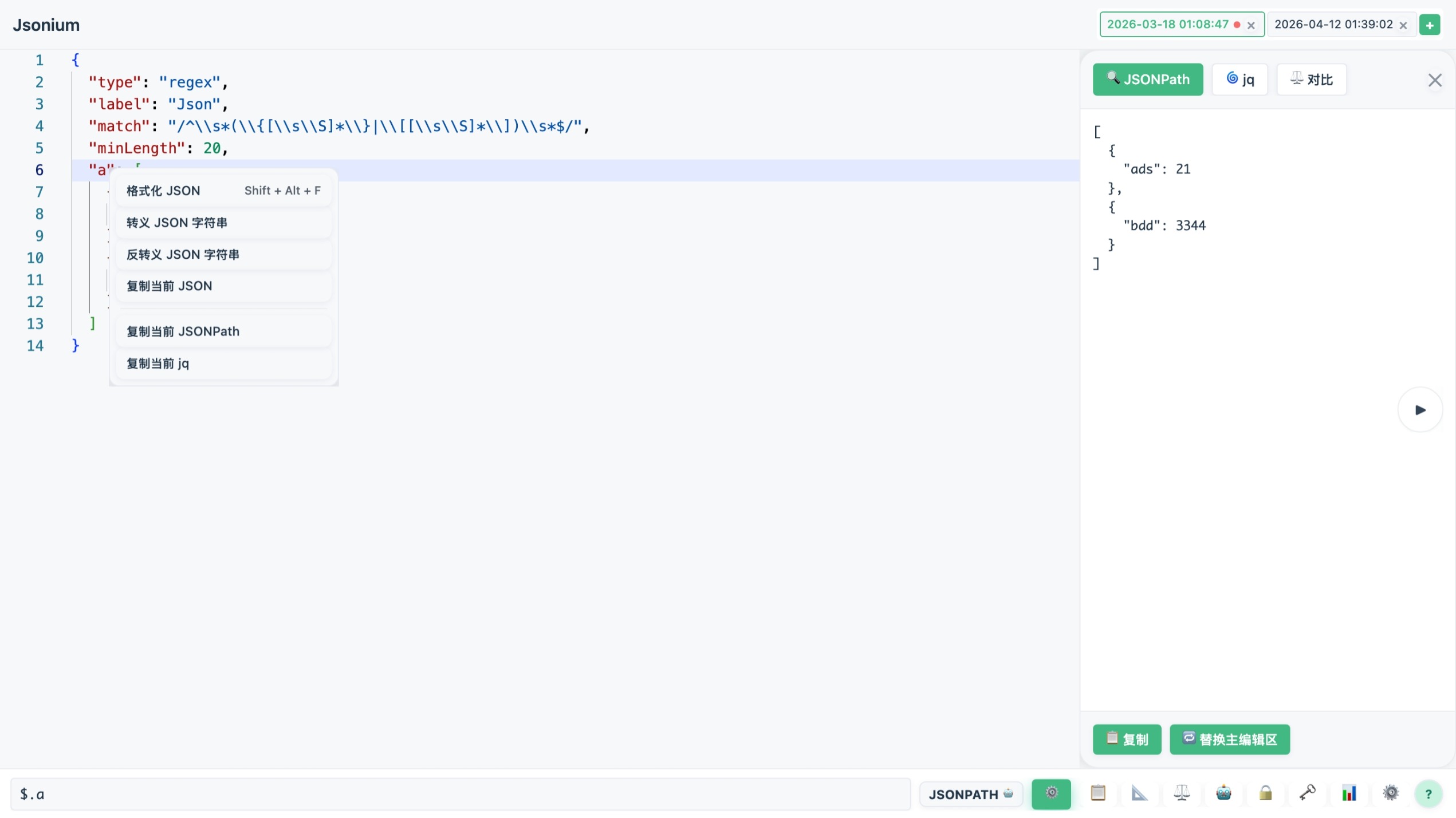Viewport: 1456px width, 818px height.
Task: Switch to the jq tab
Action: pos(1240,80)
